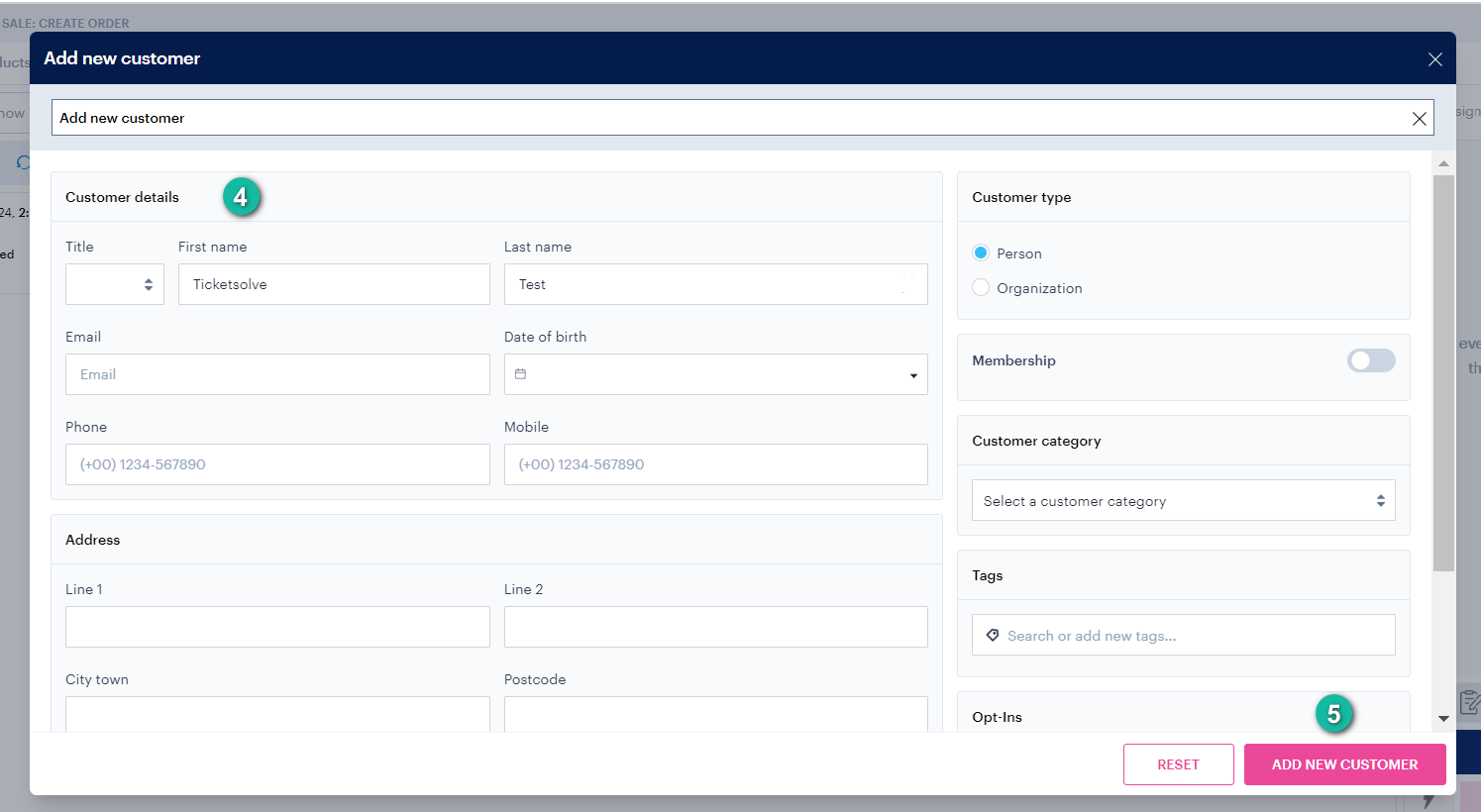
Task: Clear the search field using its X icon
Action: coord(1419,118)
